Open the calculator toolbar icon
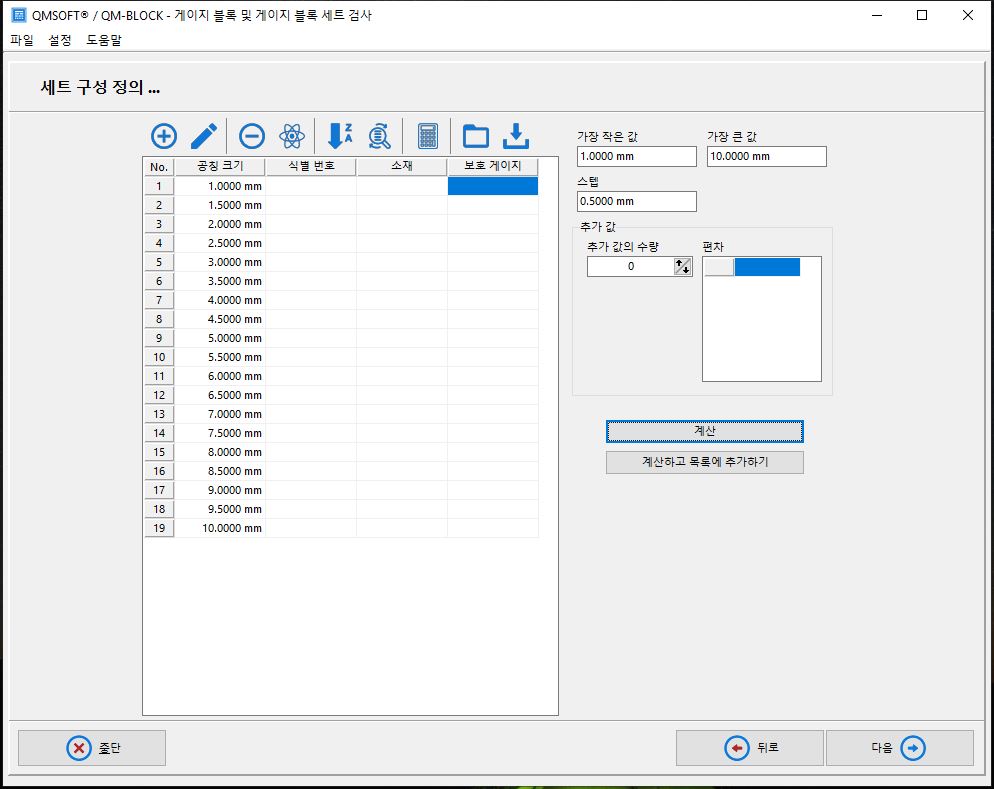Screen dimensions: 994x789 [x=428, y=136]
